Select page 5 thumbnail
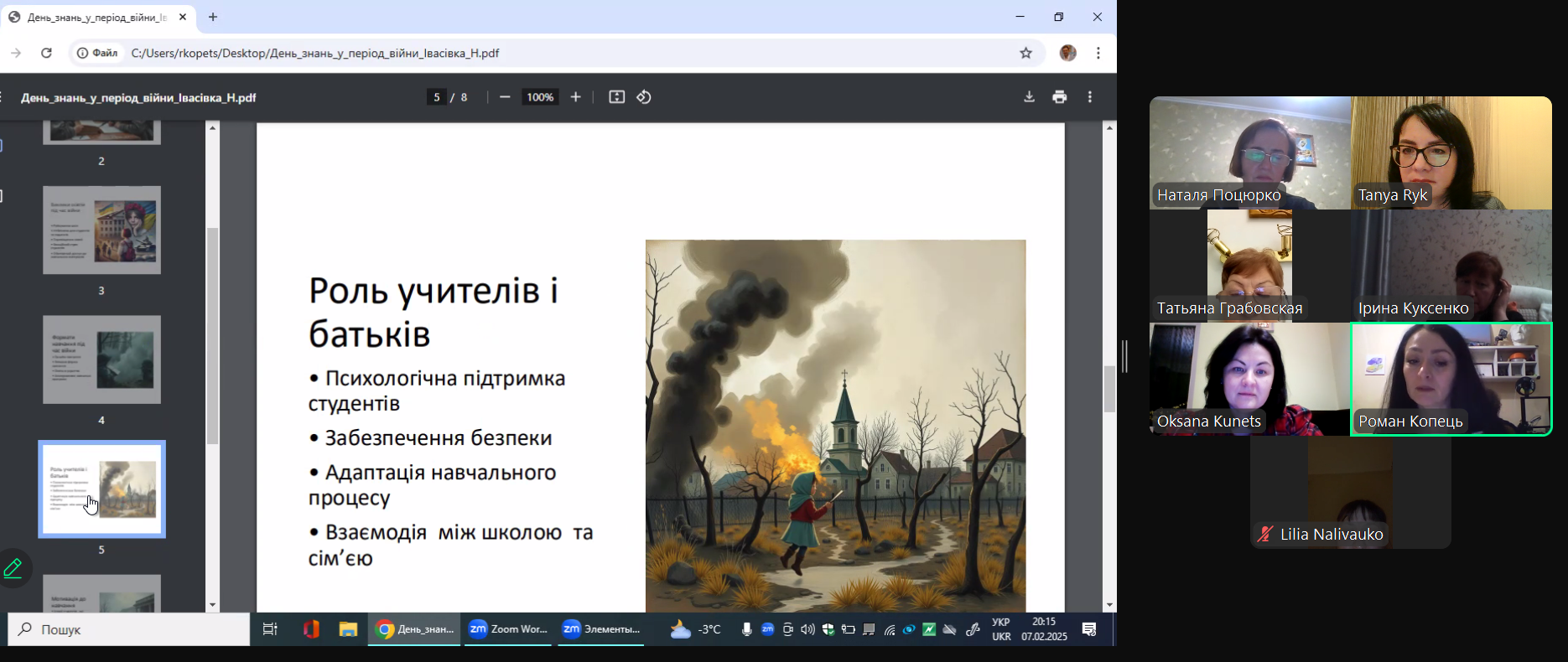This screenshot has width=1568, height=662. pyautogui.click(x=101, y=489)
